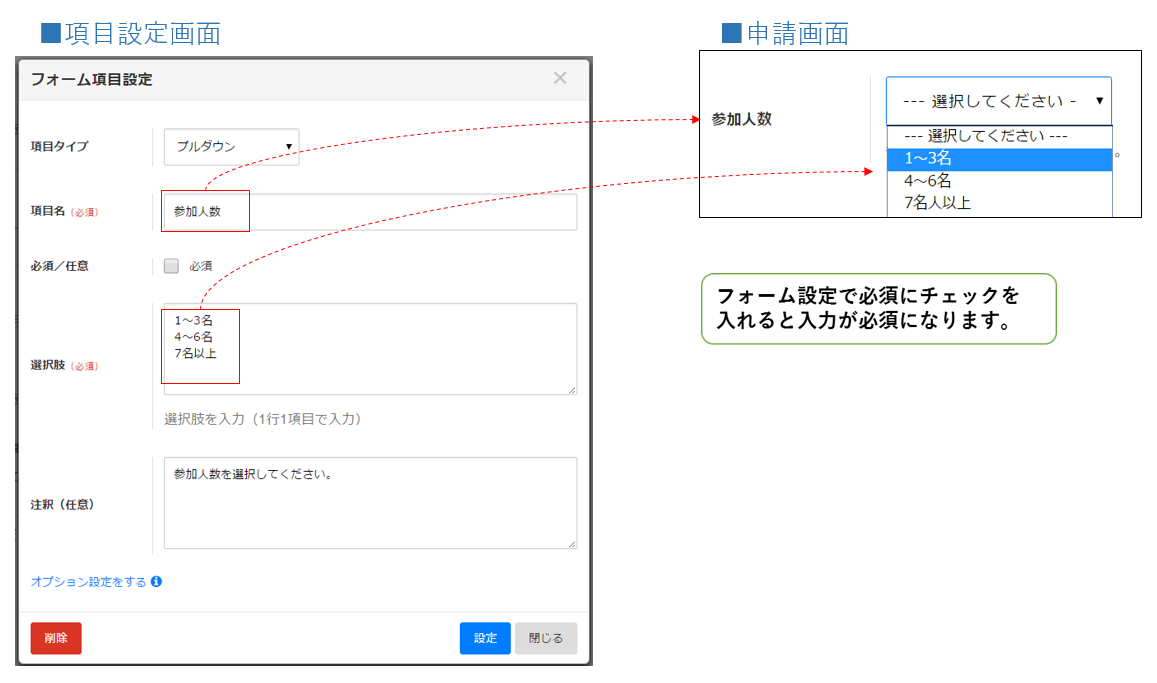Enable the 必須 checkbox

click(x=171, y=266)
